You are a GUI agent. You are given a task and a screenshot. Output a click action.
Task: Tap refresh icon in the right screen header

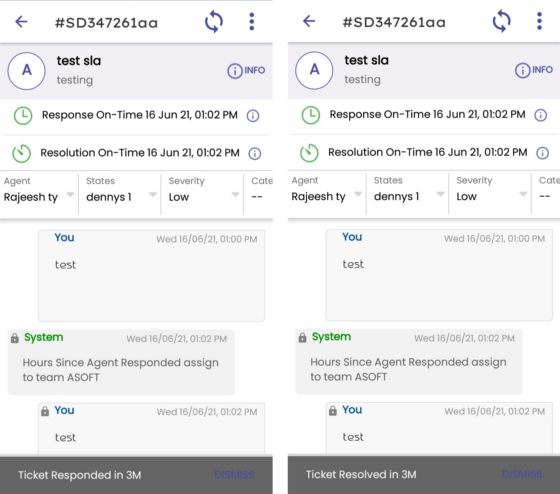click(501, 21)
